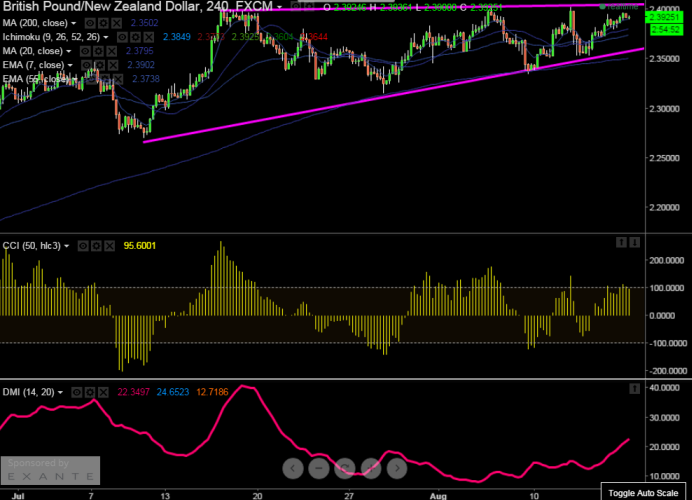Open the Sponsored by EXANTE link
This screenshot has height=500, width=692.
pyautogui.click(x=50, y=470)
